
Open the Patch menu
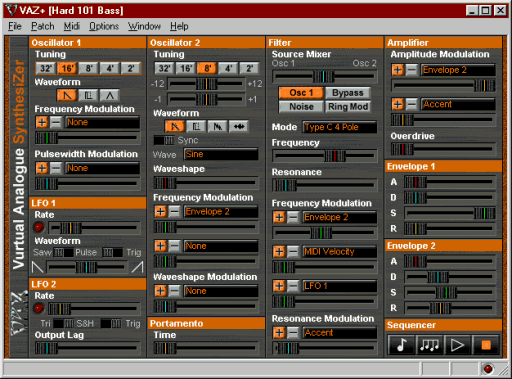[43, 26]
